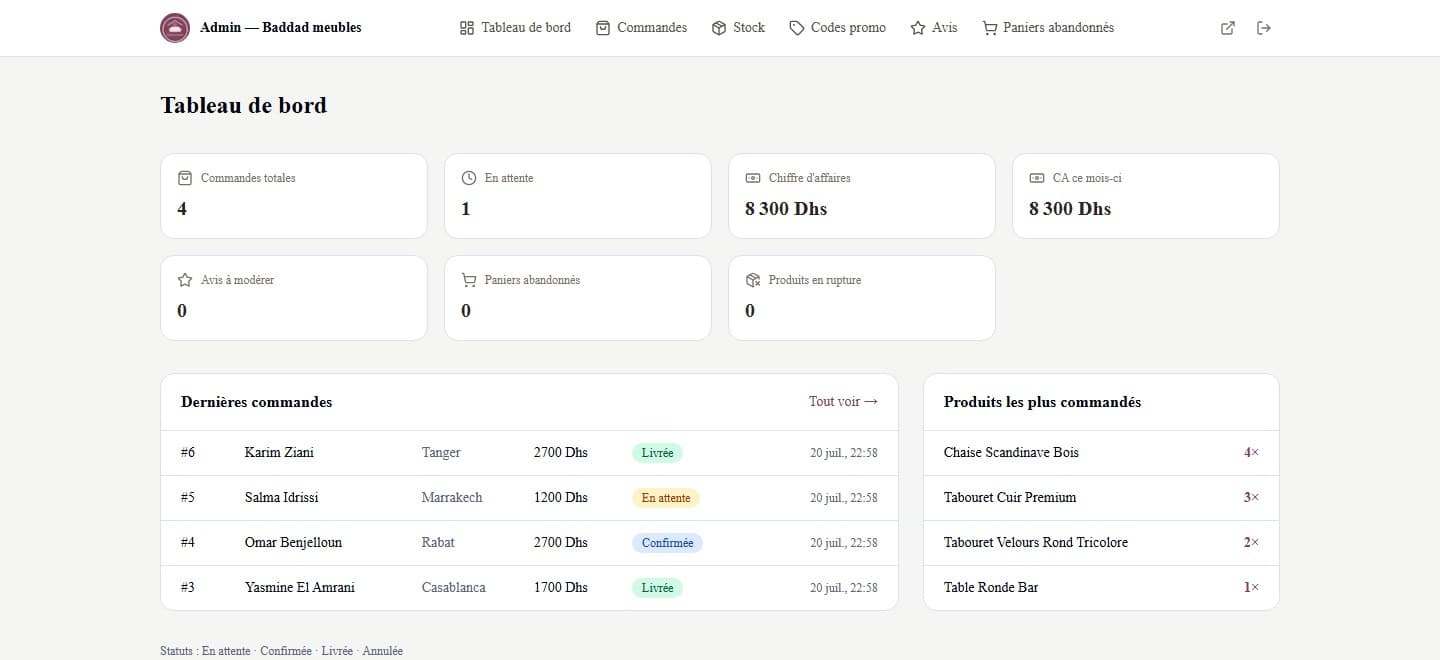Open the external site link icon
Image resolution: width=1440 pixels, height=660 pixels.
point(1228,28)
